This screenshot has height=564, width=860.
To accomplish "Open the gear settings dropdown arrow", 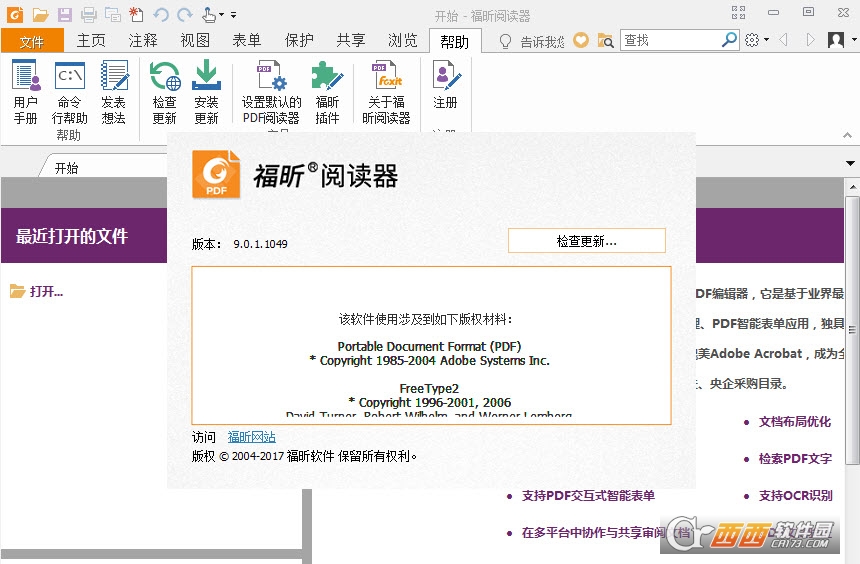I will pyautogui.click(x=766, y=40).
